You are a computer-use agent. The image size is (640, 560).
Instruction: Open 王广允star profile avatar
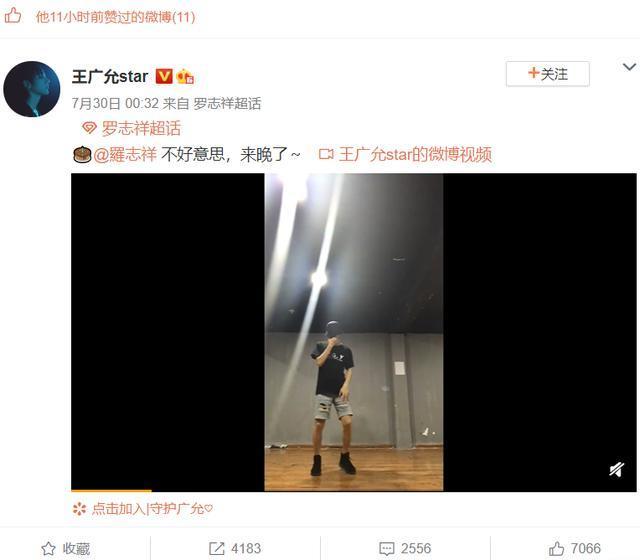[32, 89]
